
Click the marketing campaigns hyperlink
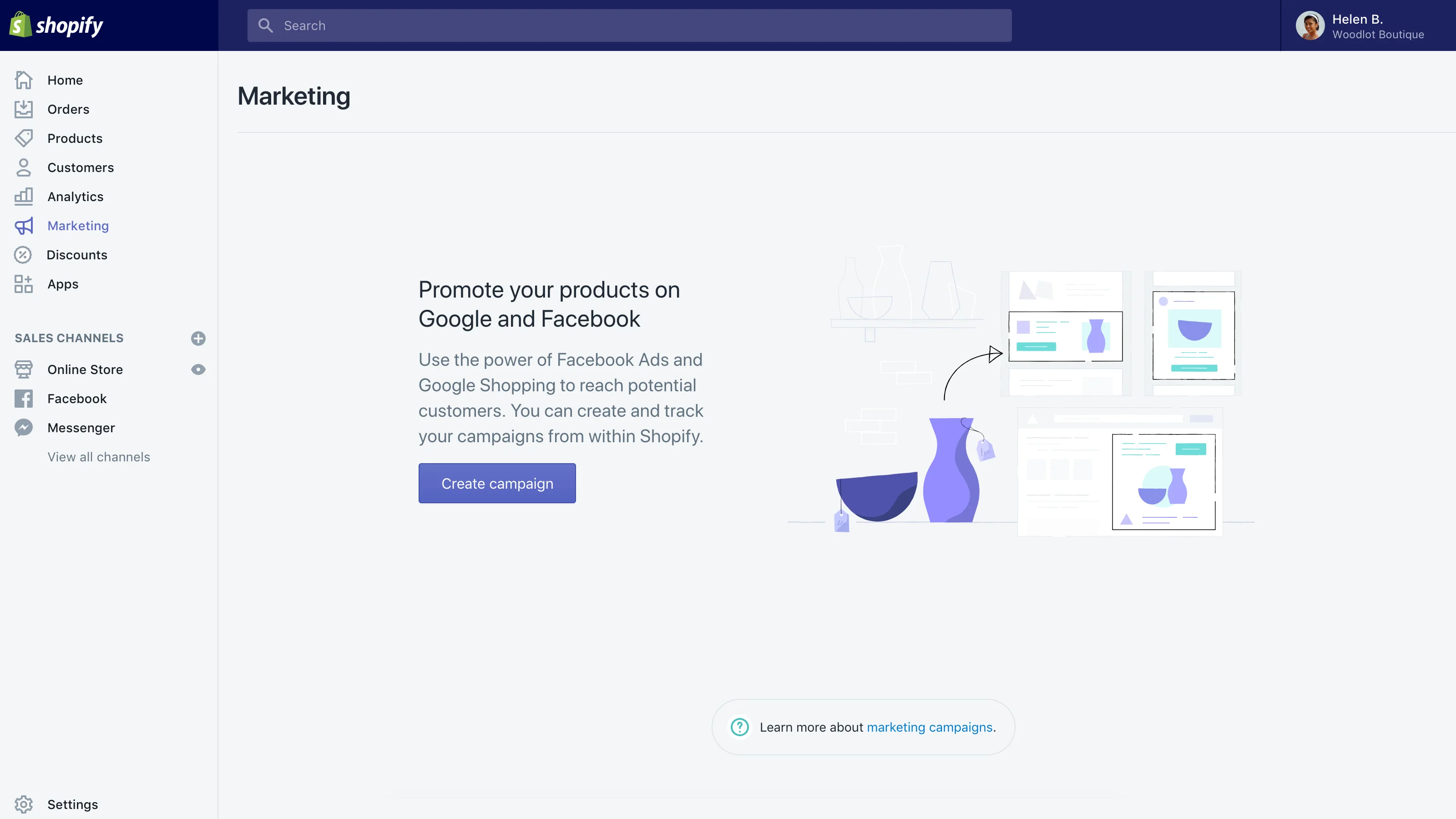[x=929, y=727]
